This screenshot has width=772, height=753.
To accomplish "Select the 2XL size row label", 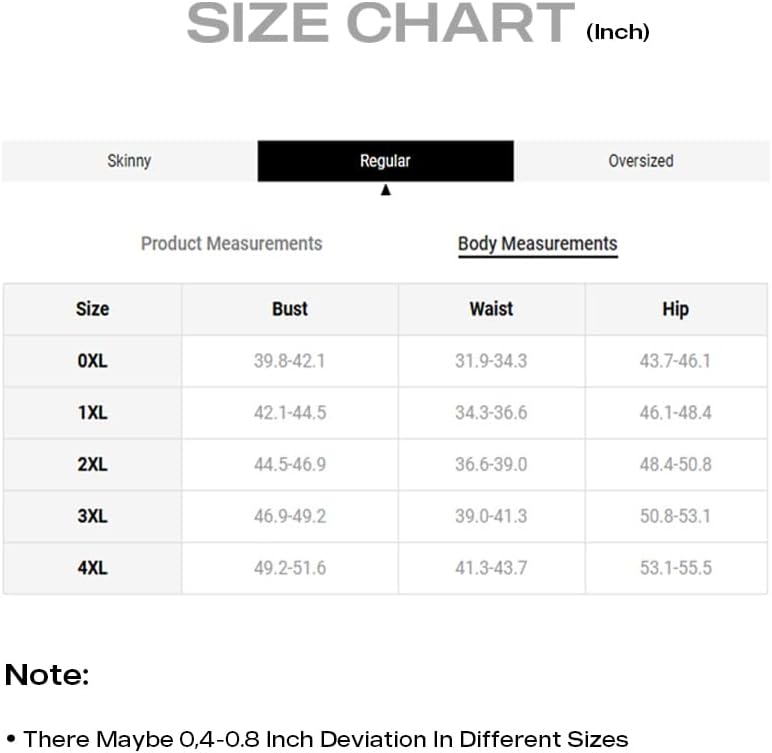I will (x=93, y=464).
